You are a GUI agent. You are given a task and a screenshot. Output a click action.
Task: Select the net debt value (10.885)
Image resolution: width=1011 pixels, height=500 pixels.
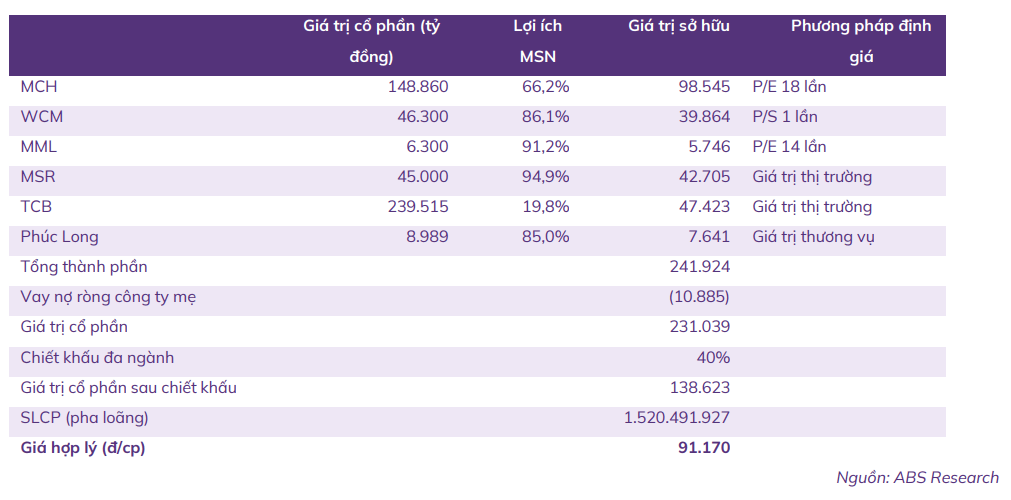(x=699, y=297)
